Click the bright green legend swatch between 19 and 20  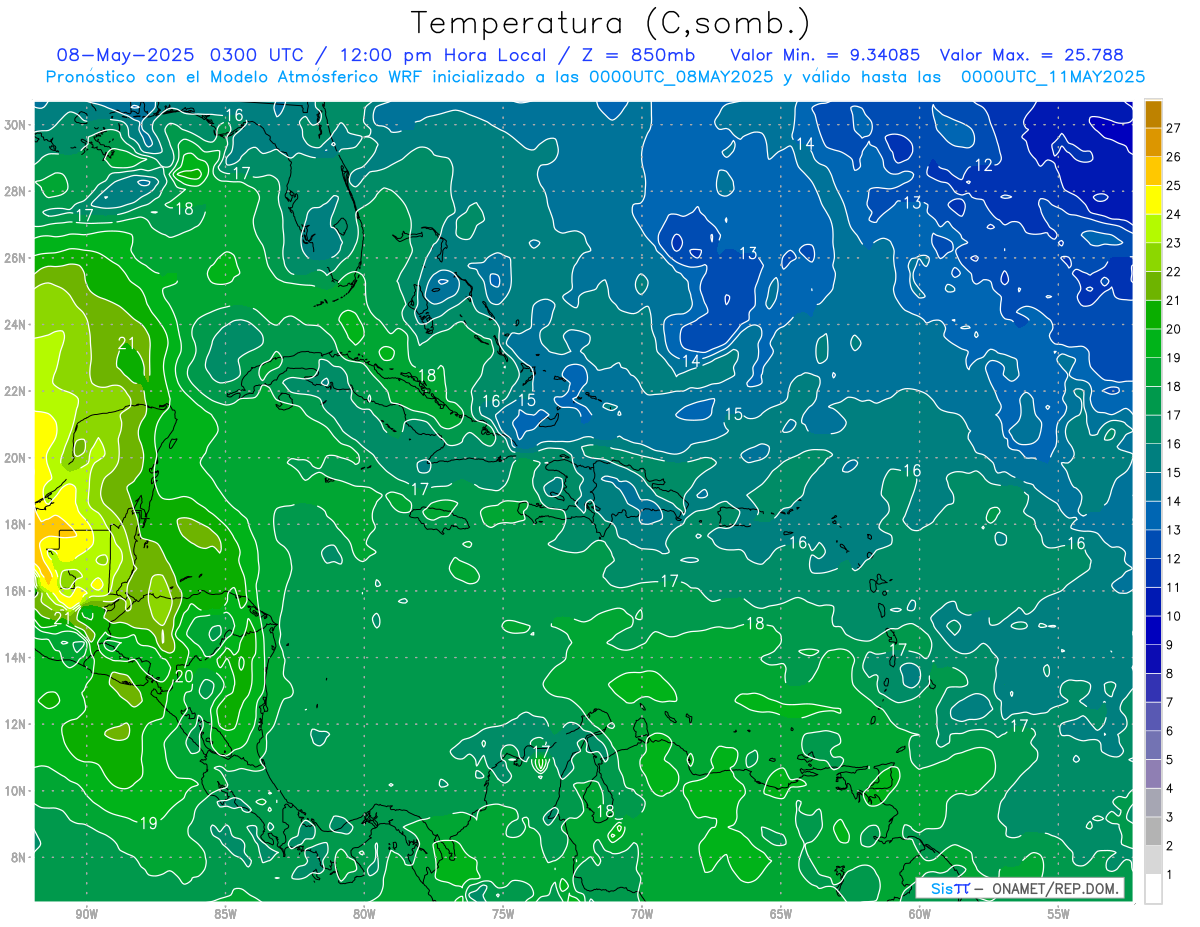coord(1153,343)
